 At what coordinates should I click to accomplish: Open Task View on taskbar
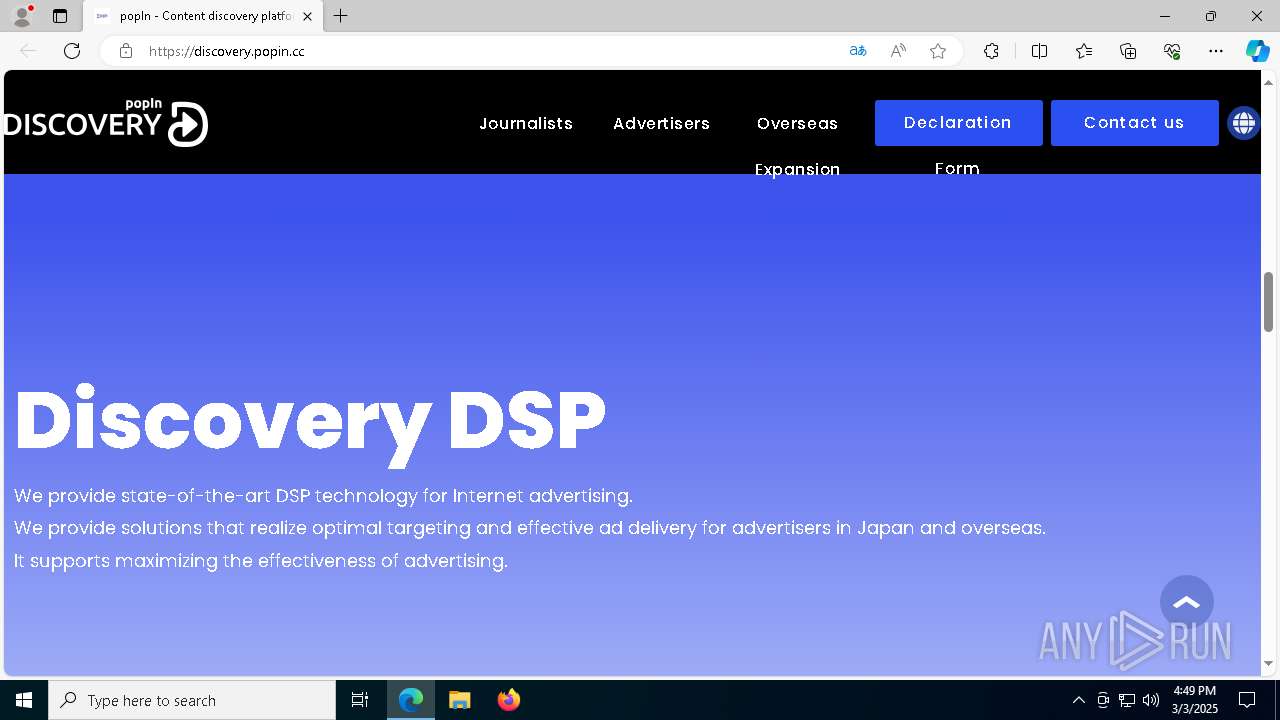tap(360, 700)
